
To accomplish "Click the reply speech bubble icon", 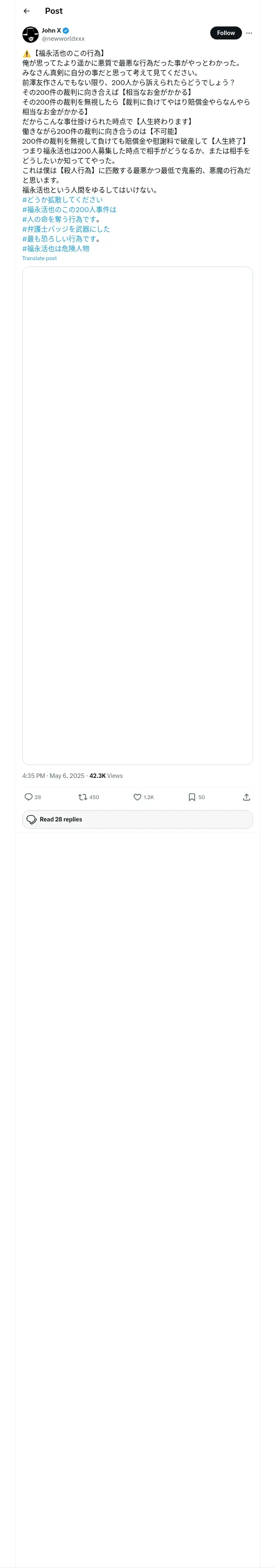I will 29,797.
